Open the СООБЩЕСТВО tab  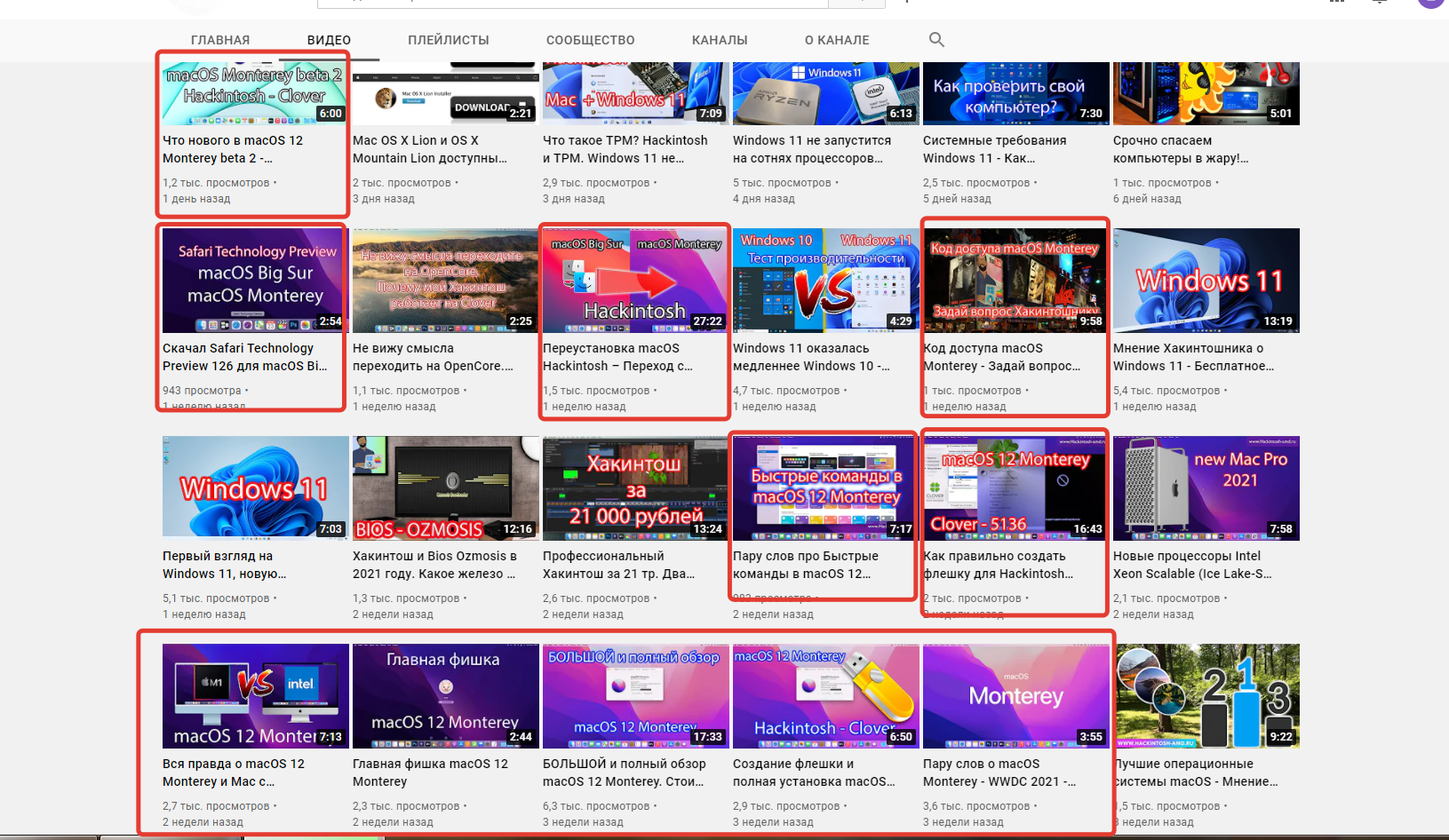591,40
